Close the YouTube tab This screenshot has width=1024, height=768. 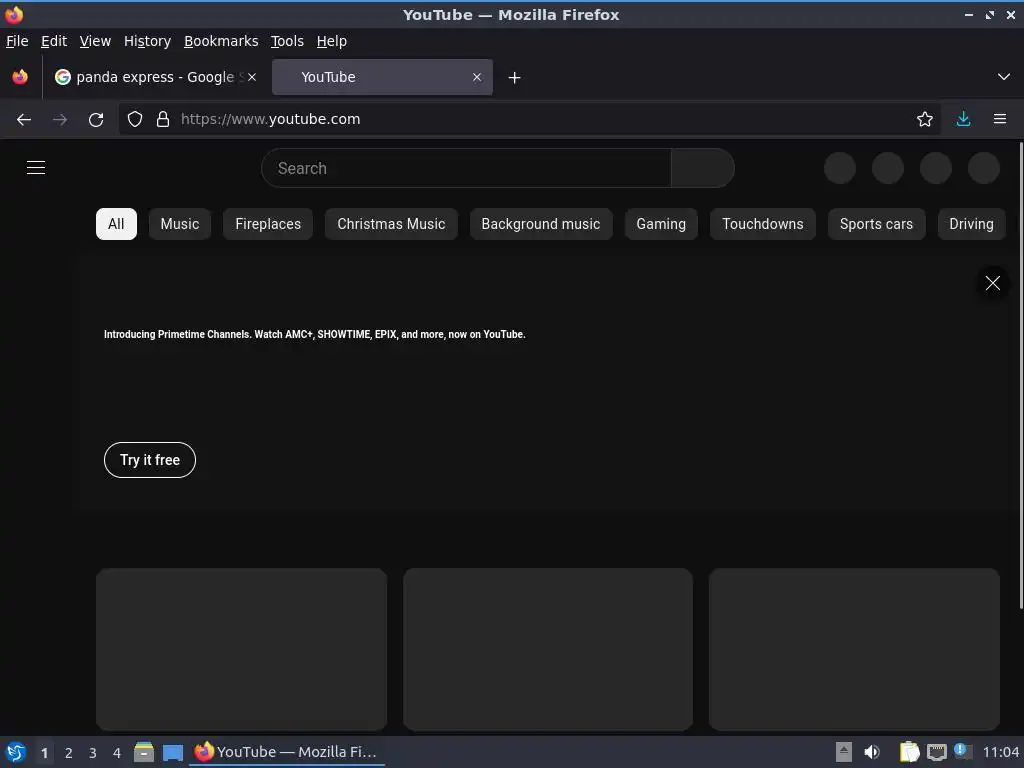coord(477,77)
